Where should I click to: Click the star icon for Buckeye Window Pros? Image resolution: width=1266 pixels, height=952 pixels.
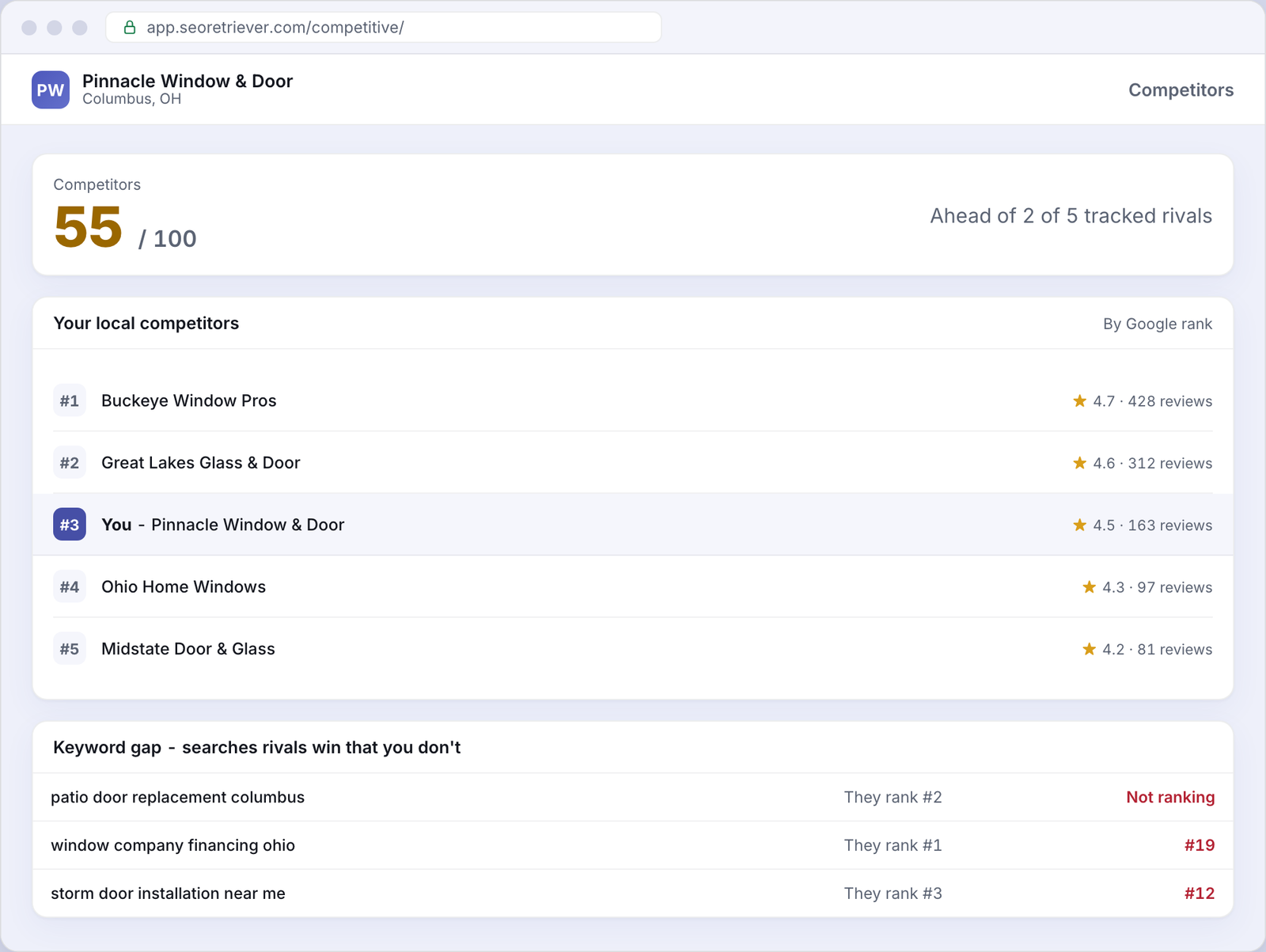1079,400
